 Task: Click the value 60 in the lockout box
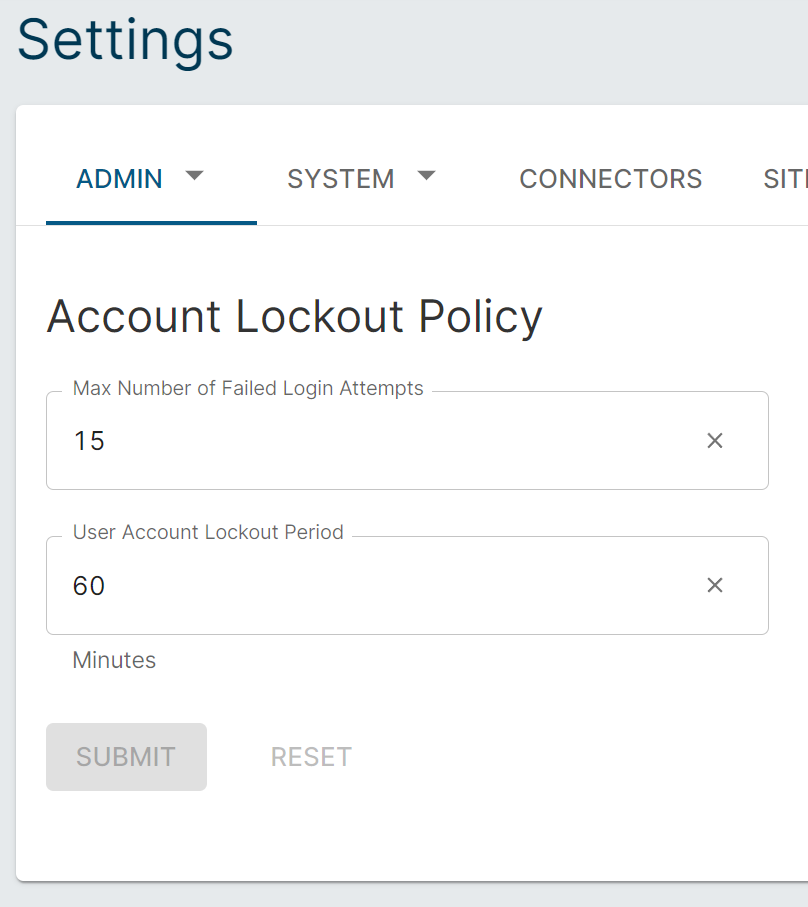[x=89, y=586]
